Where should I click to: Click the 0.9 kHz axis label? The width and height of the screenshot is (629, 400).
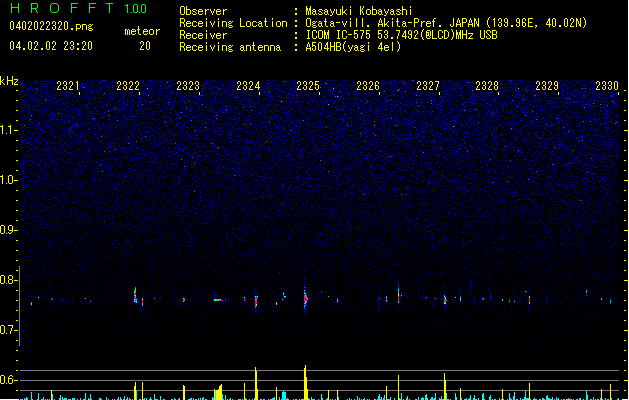coord(9,230)
